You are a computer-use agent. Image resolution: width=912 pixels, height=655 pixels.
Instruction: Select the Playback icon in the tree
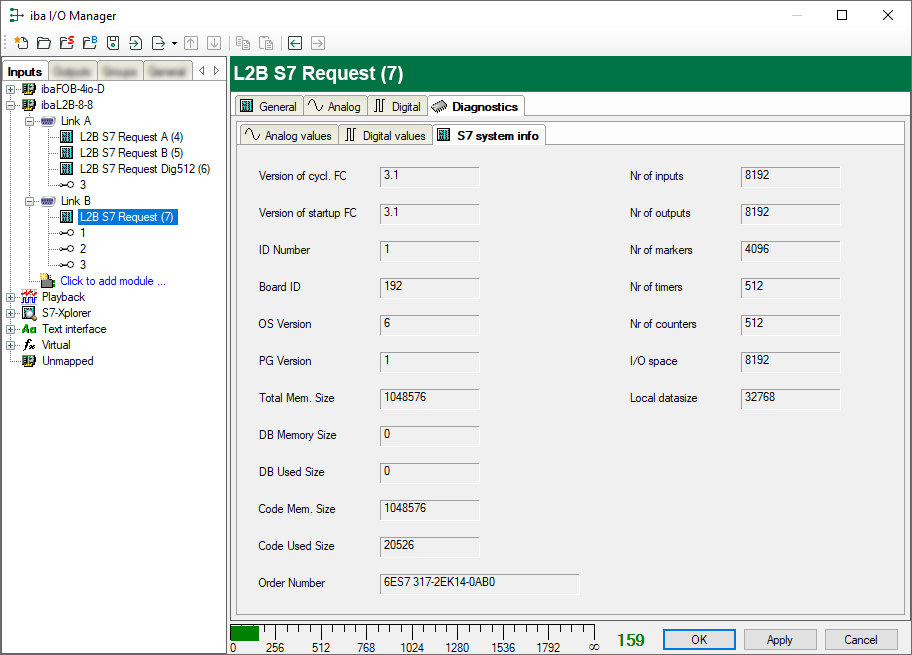(29, 297)
